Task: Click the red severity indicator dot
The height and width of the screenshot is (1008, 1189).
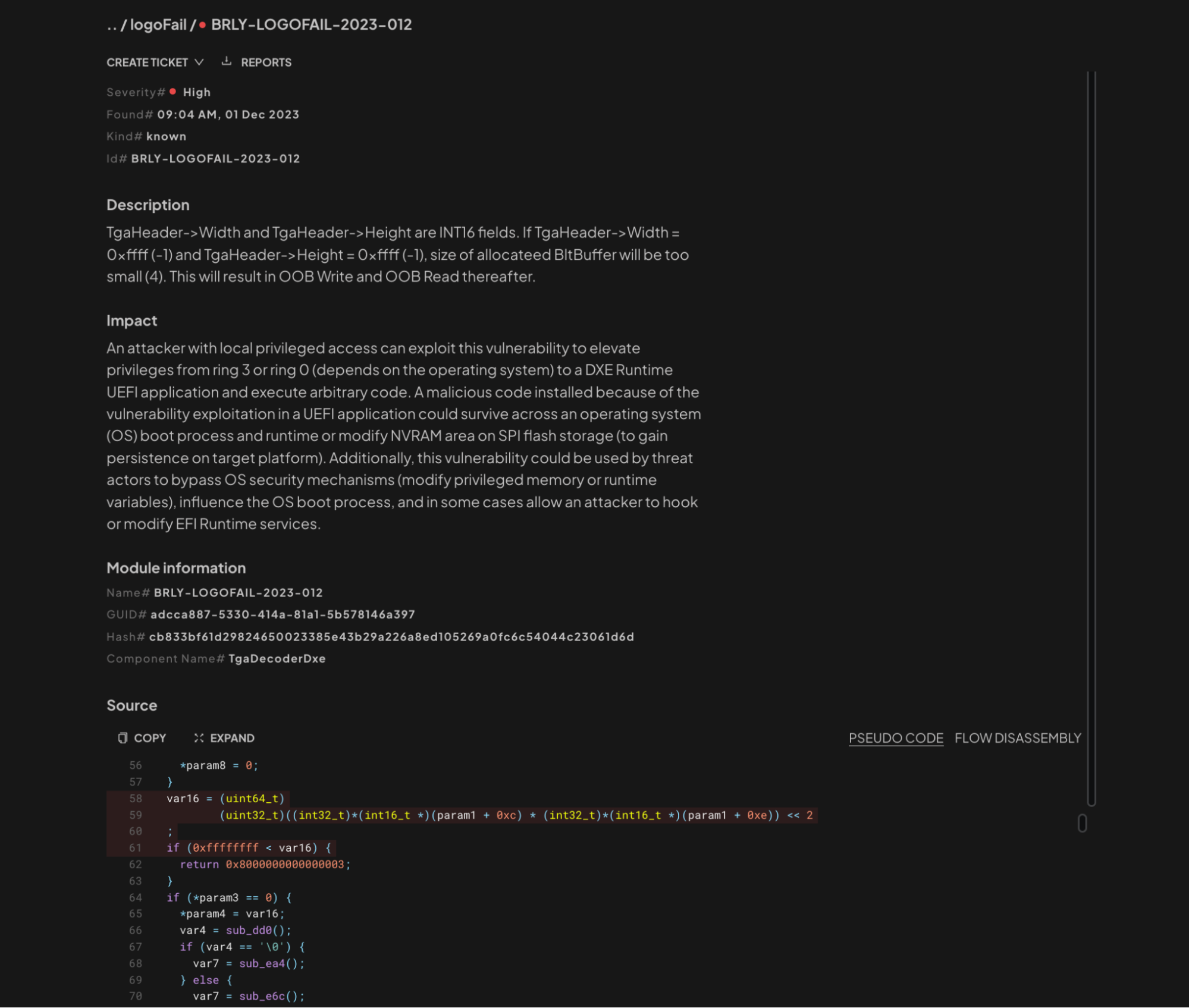Action: pyautogui.click(x=172, y=92)
